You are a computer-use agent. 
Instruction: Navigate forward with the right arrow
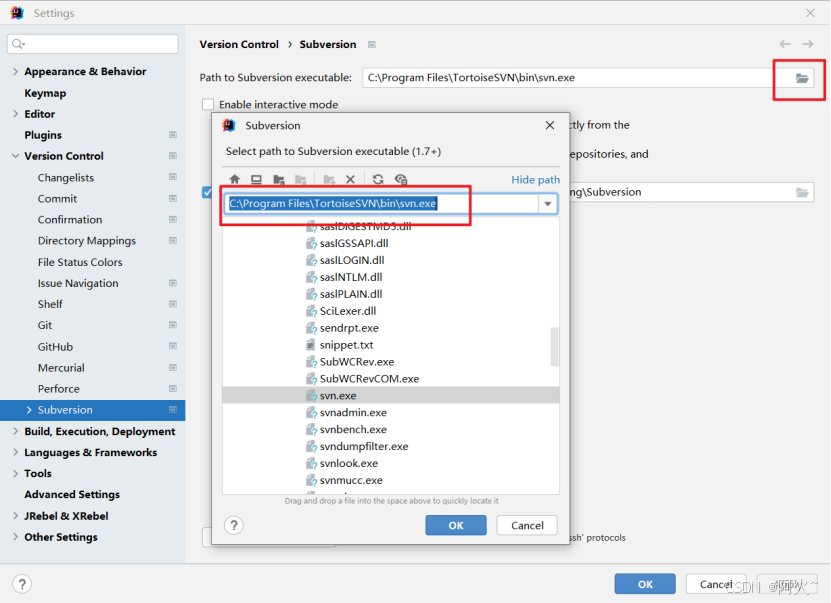(x=808, y=44)
